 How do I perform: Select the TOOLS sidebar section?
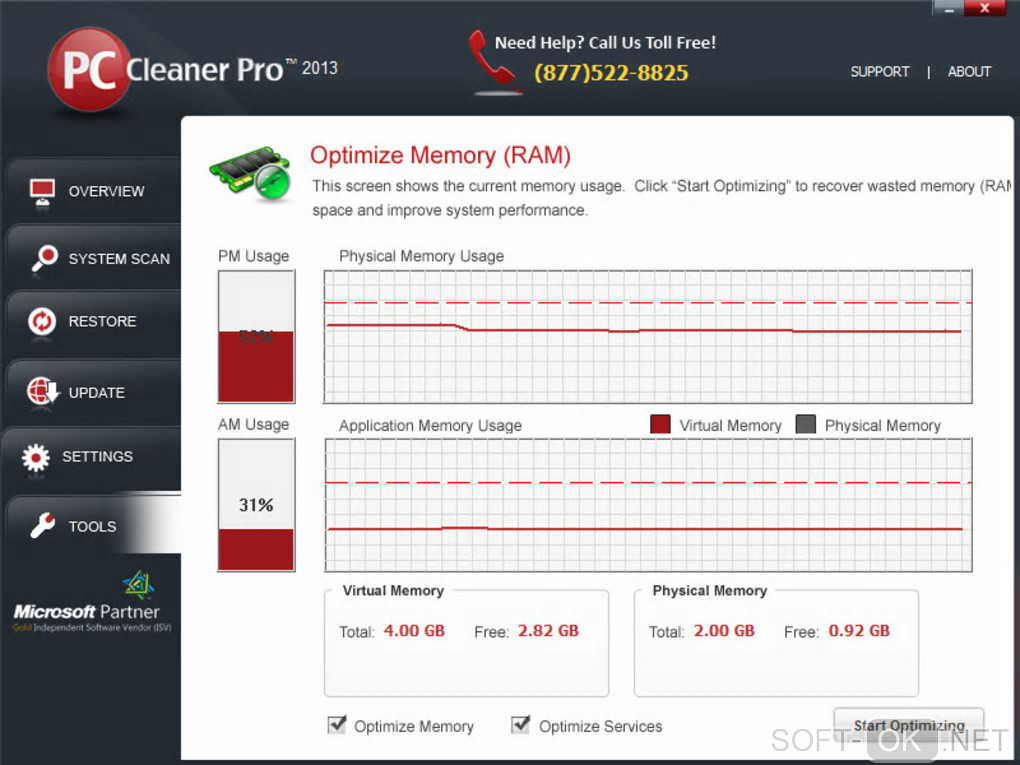click(92, 526)
